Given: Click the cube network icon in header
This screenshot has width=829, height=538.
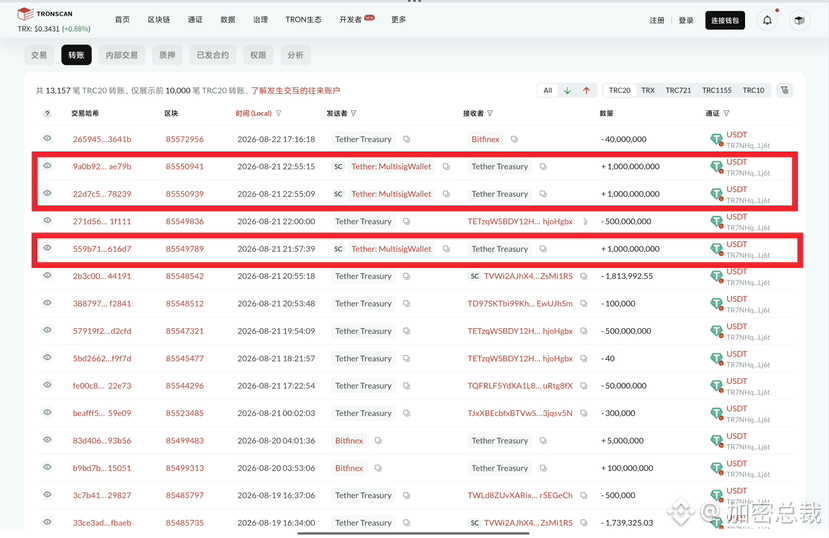Looking at the screenshot, I should tap(799, 21).
